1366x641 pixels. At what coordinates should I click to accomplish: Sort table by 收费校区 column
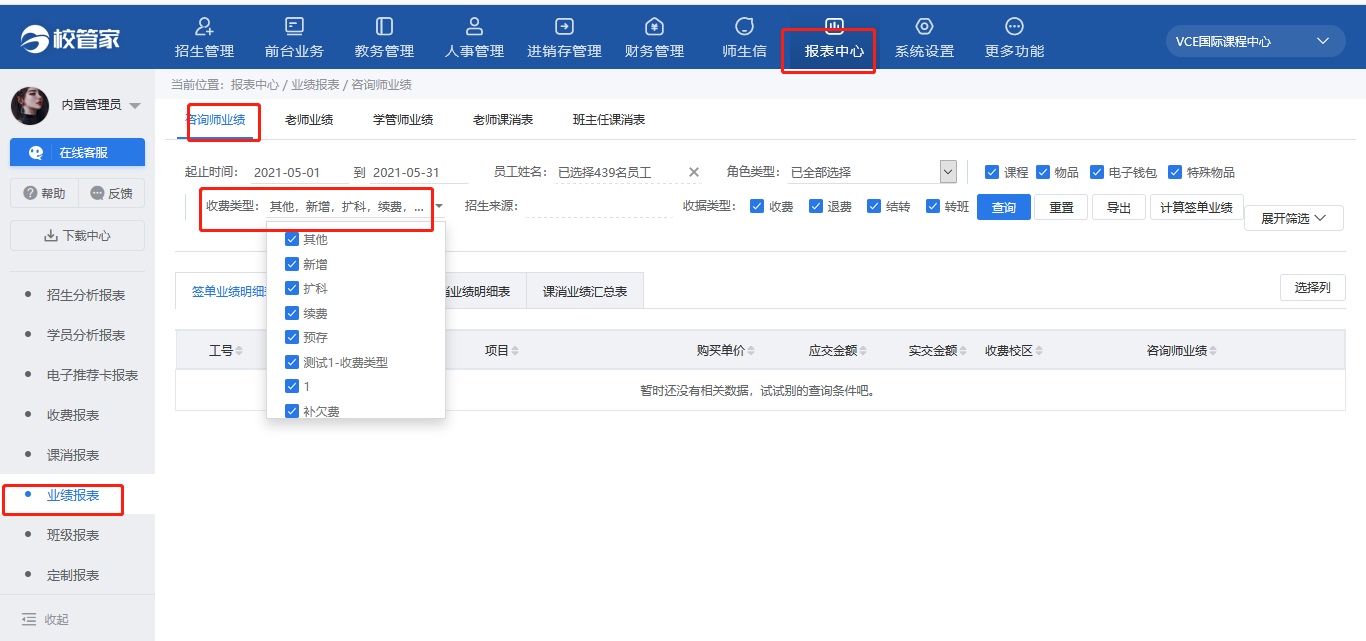pos(1039,351)
